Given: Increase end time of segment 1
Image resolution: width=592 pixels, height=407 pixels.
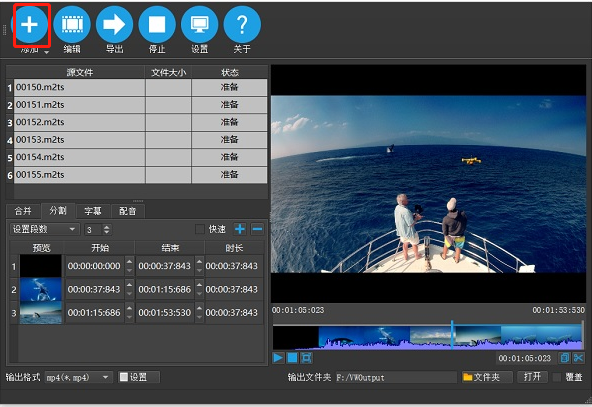Looking at the screenshot, I should 199,261.
